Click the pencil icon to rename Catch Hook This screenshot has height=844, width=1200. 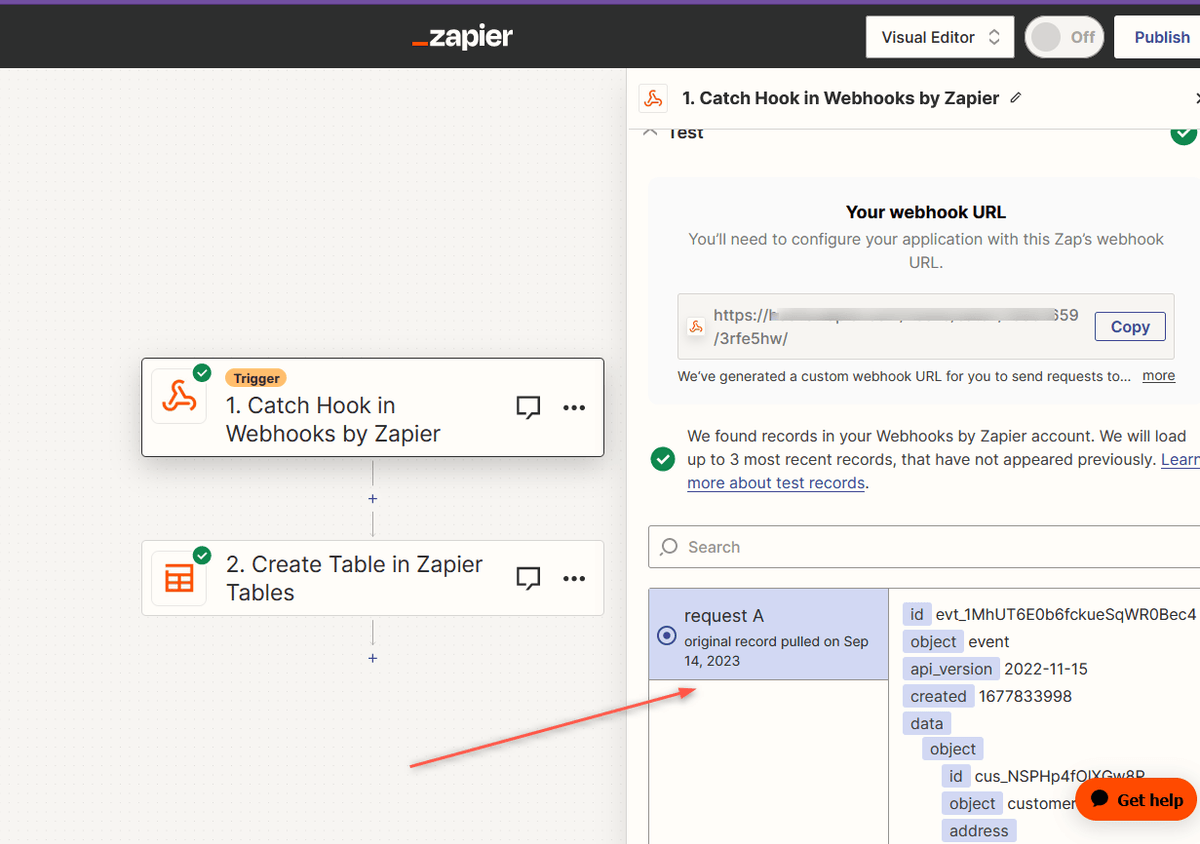[1015, 98]
